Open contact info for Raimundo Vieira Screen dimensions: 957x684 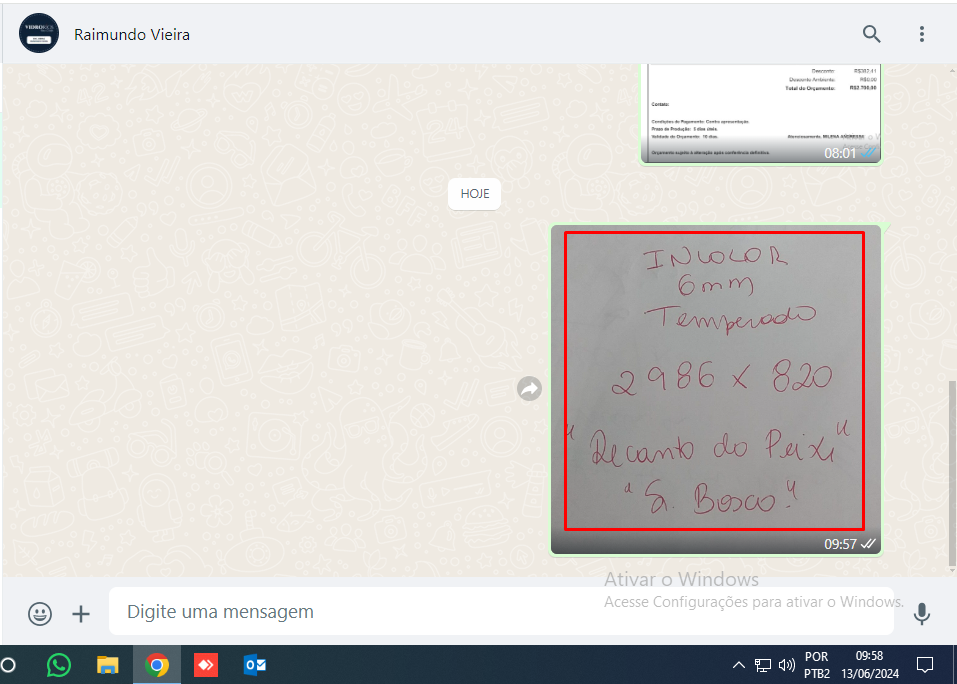pos(132,35)
